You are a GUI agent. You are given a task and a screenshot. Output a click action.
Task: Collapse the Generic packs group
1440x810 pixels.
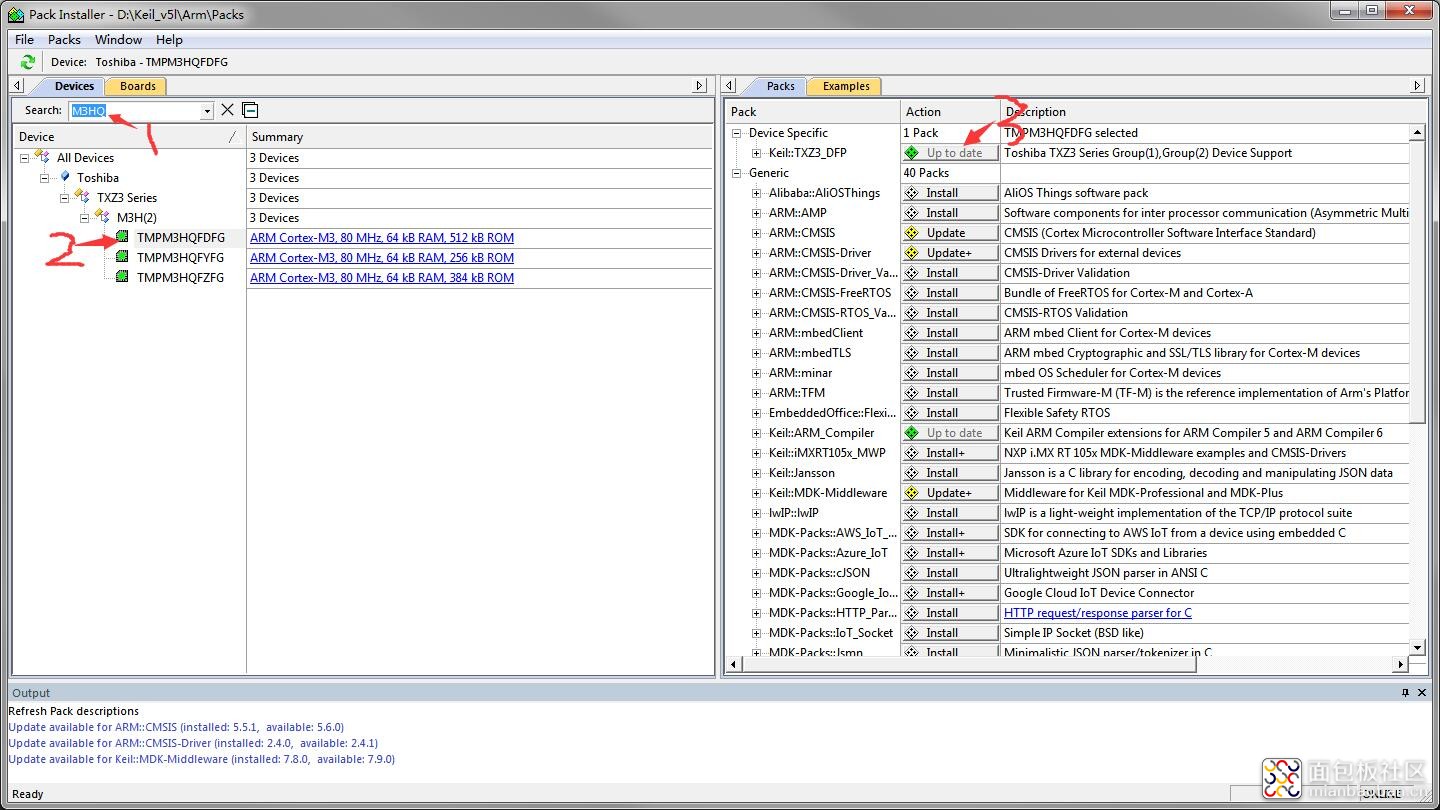tap(737, 173)
